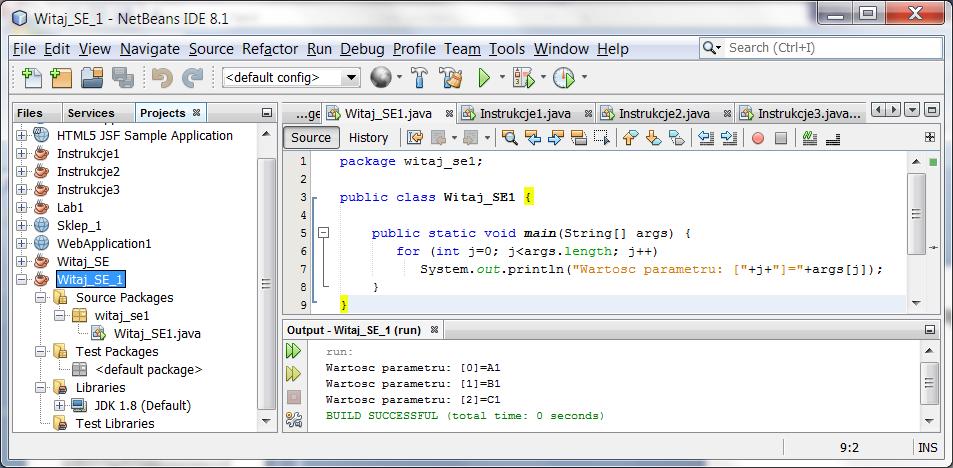Viewport: 953px width, 468px height.
Task: Open Run Project dropdown arrow
Action: click(x=502, y=77)
